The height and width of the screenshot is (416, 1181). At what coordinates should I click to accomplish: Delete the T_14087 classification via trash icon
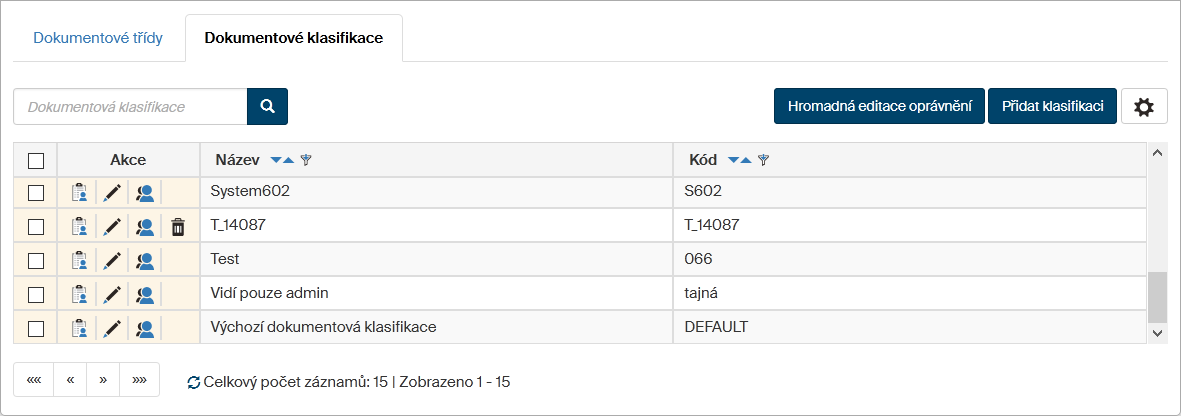coord(178,227)
